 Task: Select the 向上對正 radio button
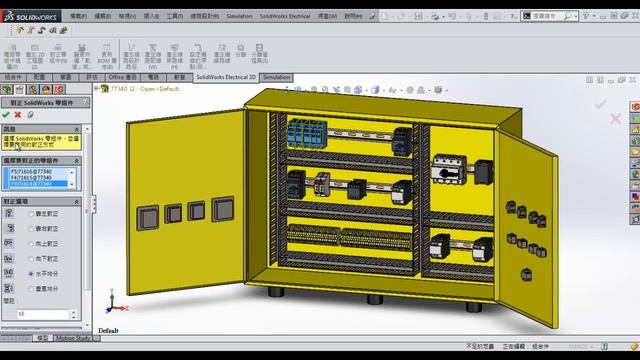31,244
